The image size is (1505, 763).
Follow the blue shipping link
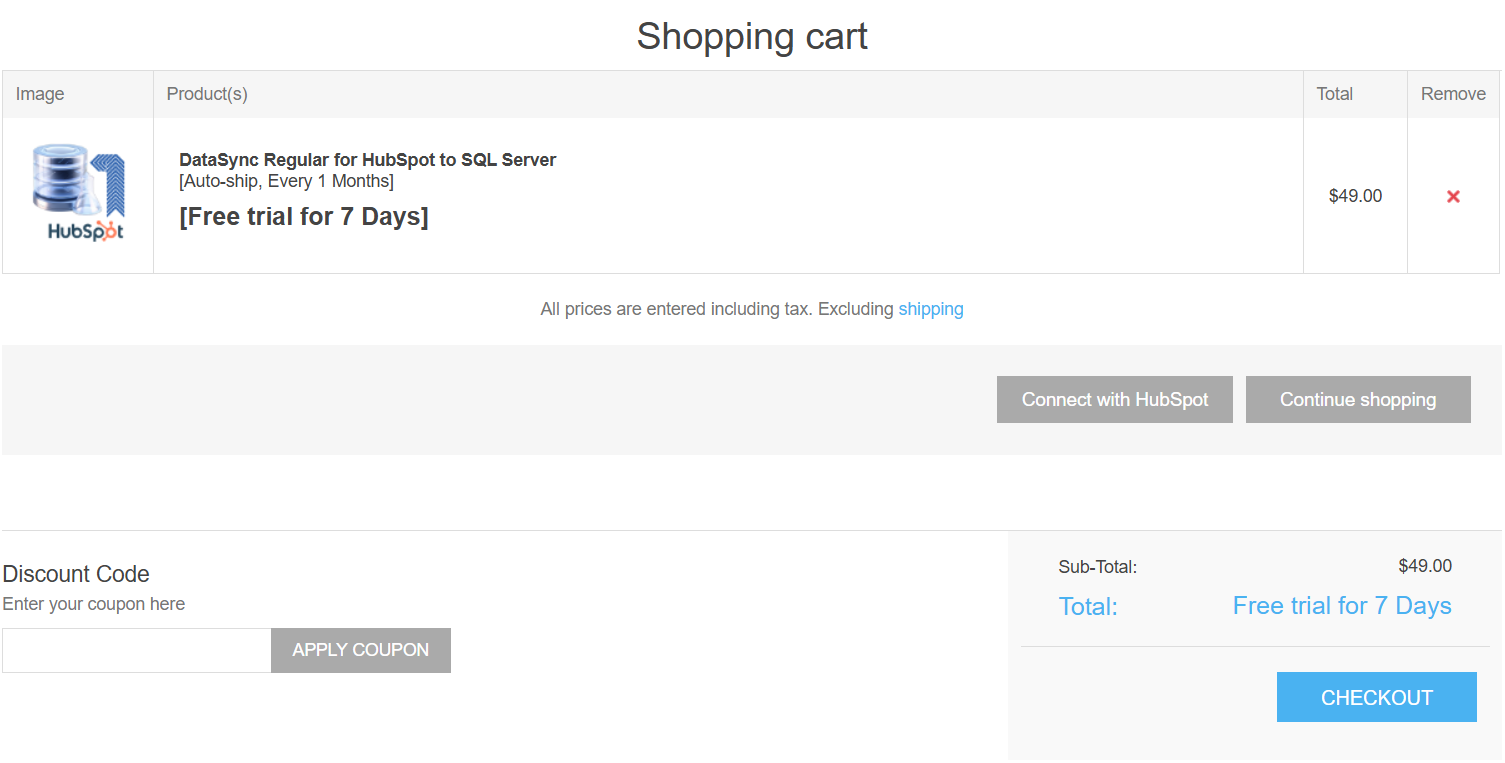click(x=931, y=309)
